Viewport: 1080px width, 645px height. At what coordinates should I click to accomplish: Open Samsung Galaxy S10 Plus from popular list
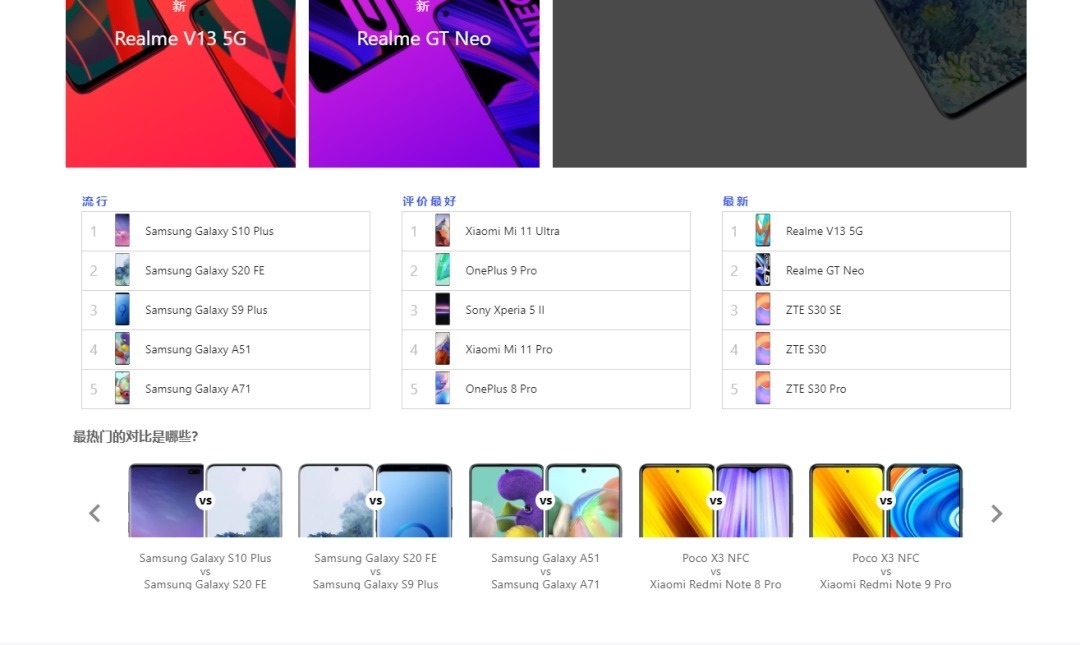click(x=209, y=231)
